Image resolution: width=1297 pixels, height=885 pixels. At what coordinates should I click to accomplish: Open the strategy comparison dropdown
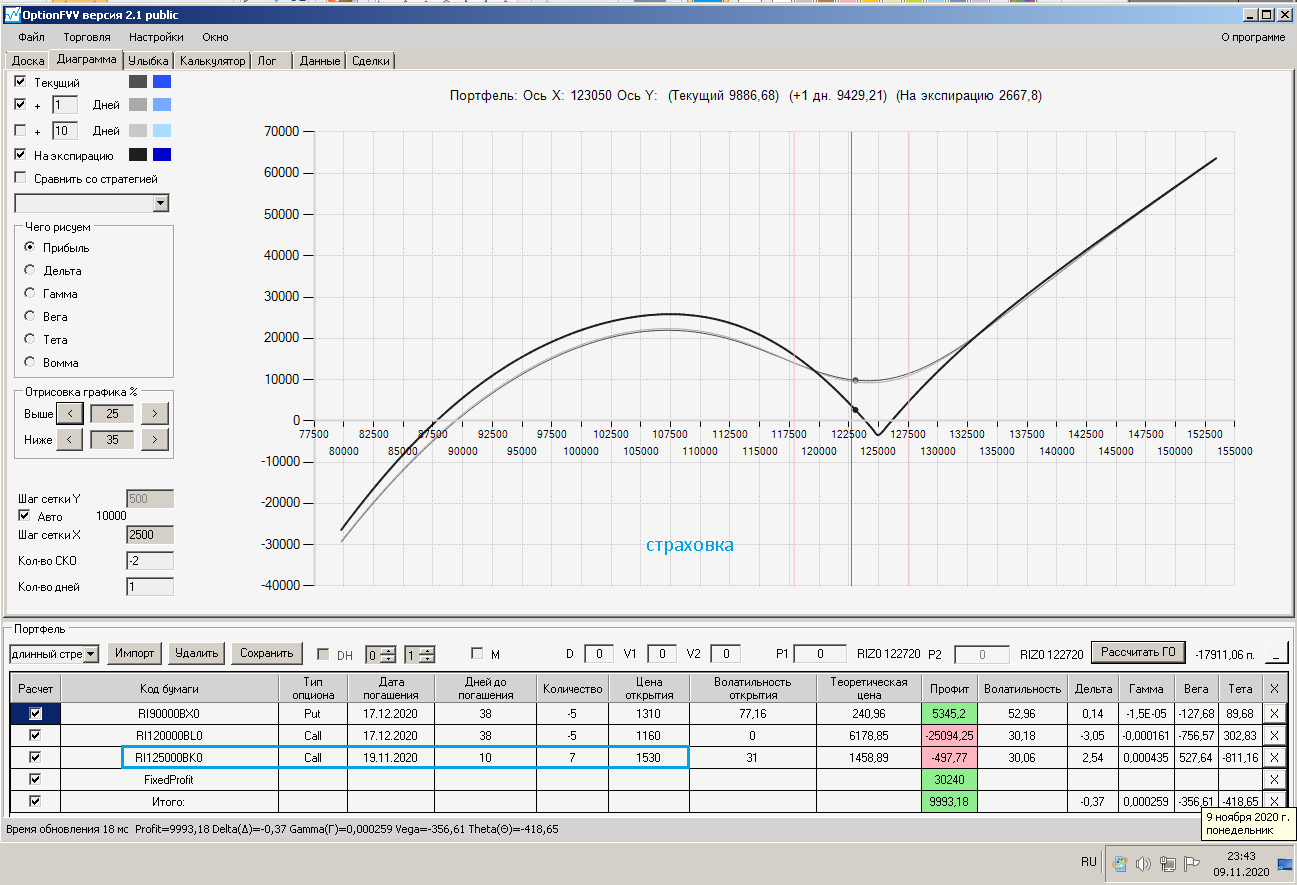tap(160, 204)
